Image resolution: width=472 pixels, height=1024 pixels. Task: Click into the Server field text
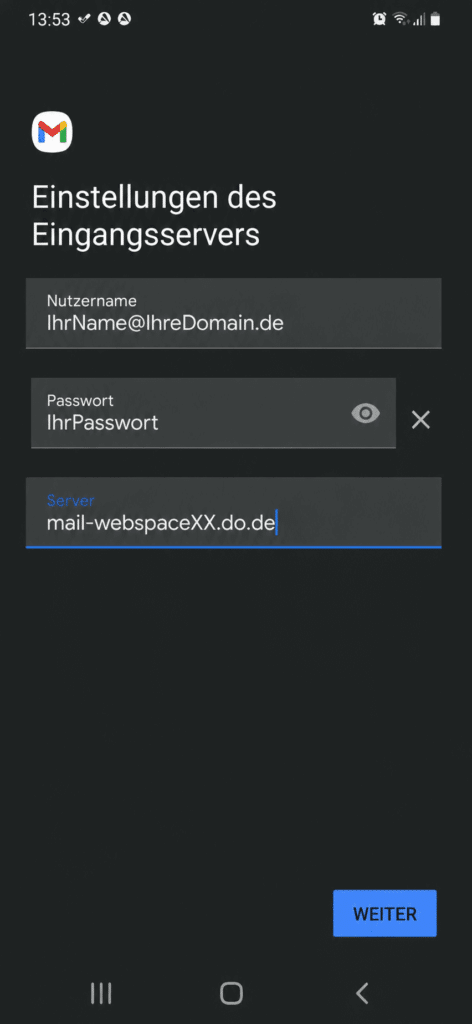[x=162, y=523]
